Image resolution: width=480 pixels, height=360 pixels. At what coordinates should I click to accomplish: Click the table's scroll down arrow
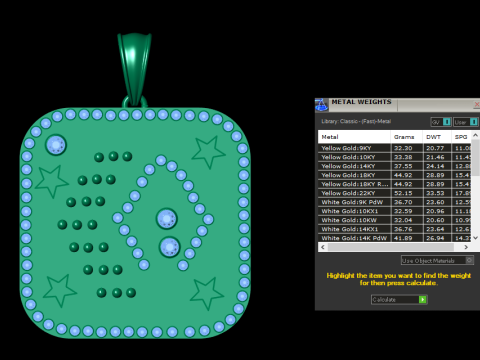(476, 238)
